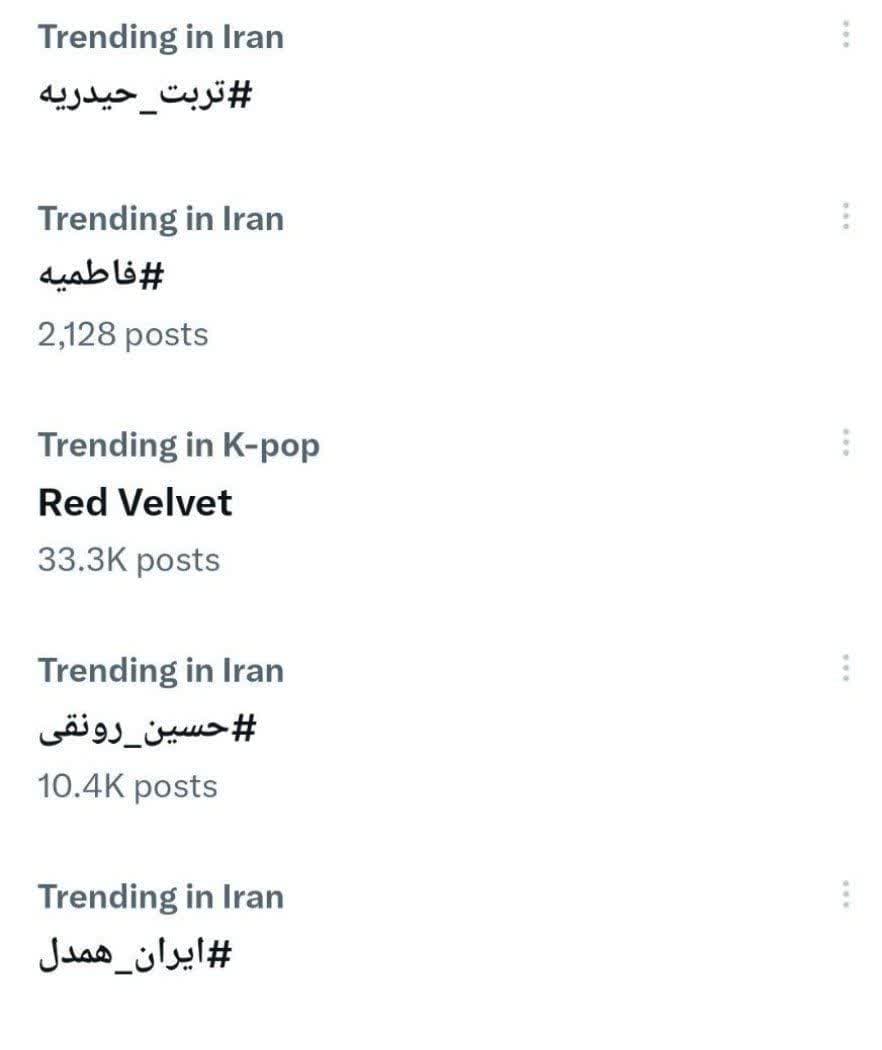Click the "10.4K posts" count
The height and width of the screenshot is (1050, 882).
click(127, 787)
